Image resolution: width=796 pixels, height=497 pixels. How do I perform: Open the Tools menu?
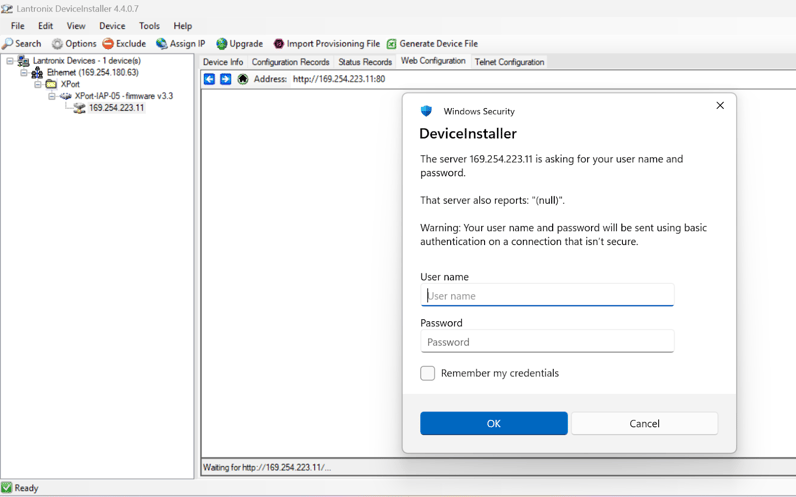point(149,26)
